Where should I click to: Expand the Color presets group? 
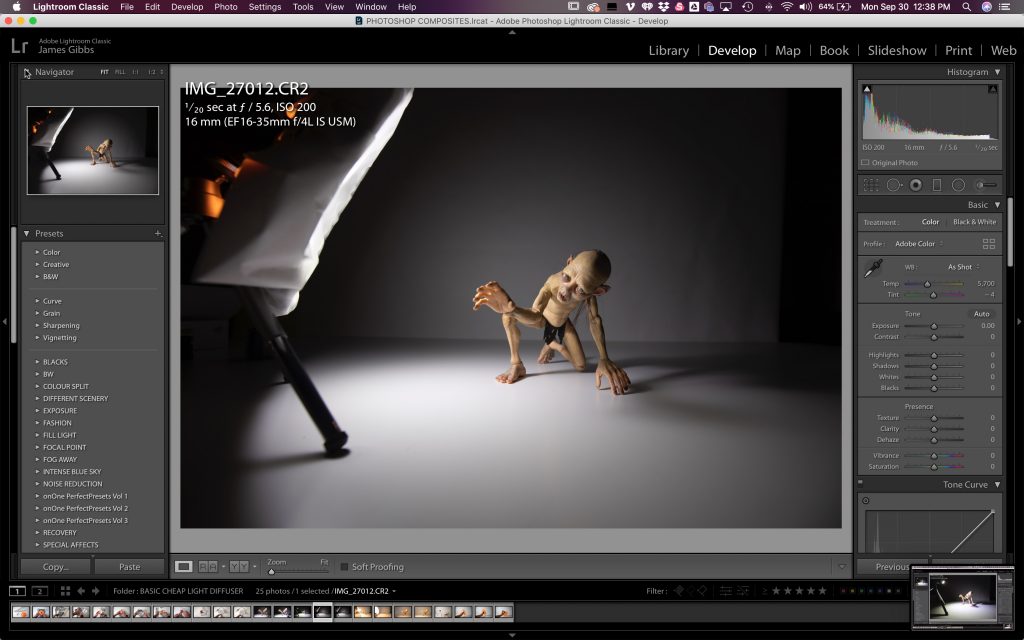[37, 252]
